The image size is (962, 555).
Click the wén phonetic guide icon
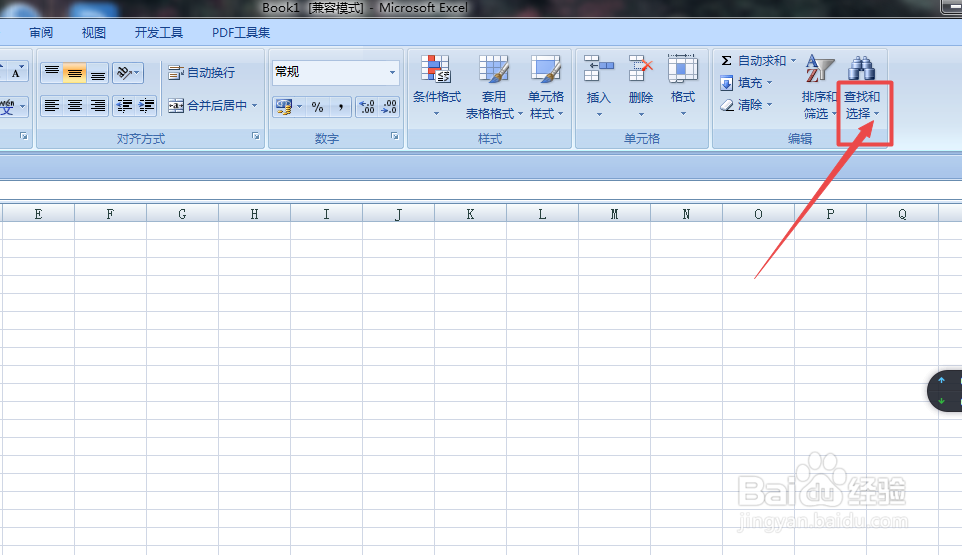coord(7,107)
